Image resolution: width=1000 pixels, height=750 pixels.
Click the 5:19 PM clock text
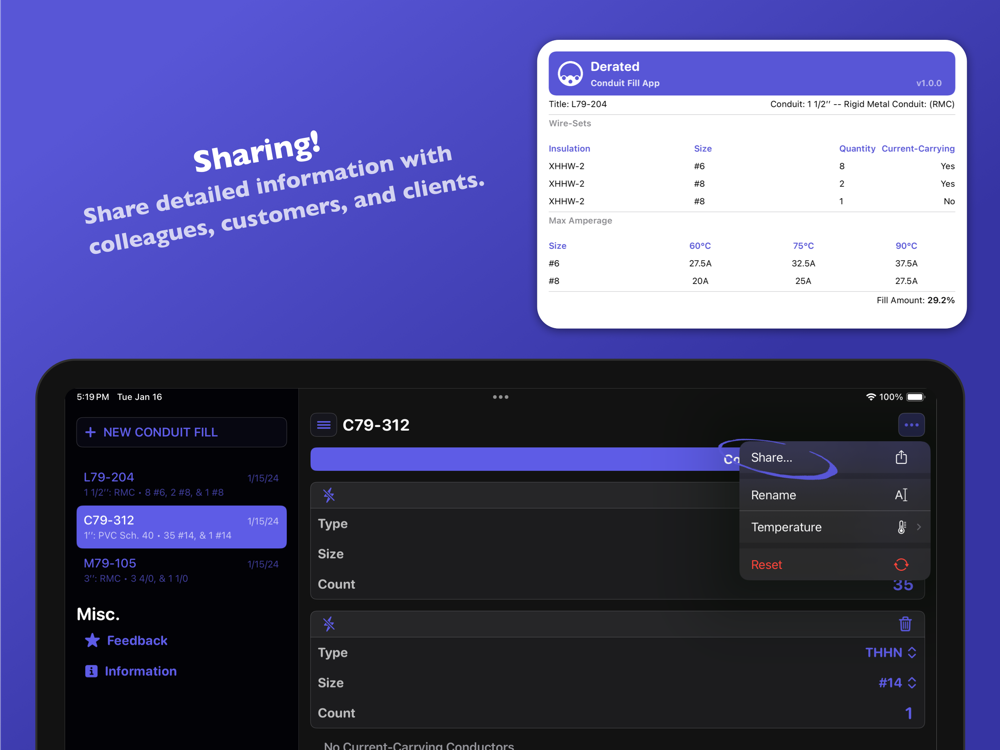point(93,397)
